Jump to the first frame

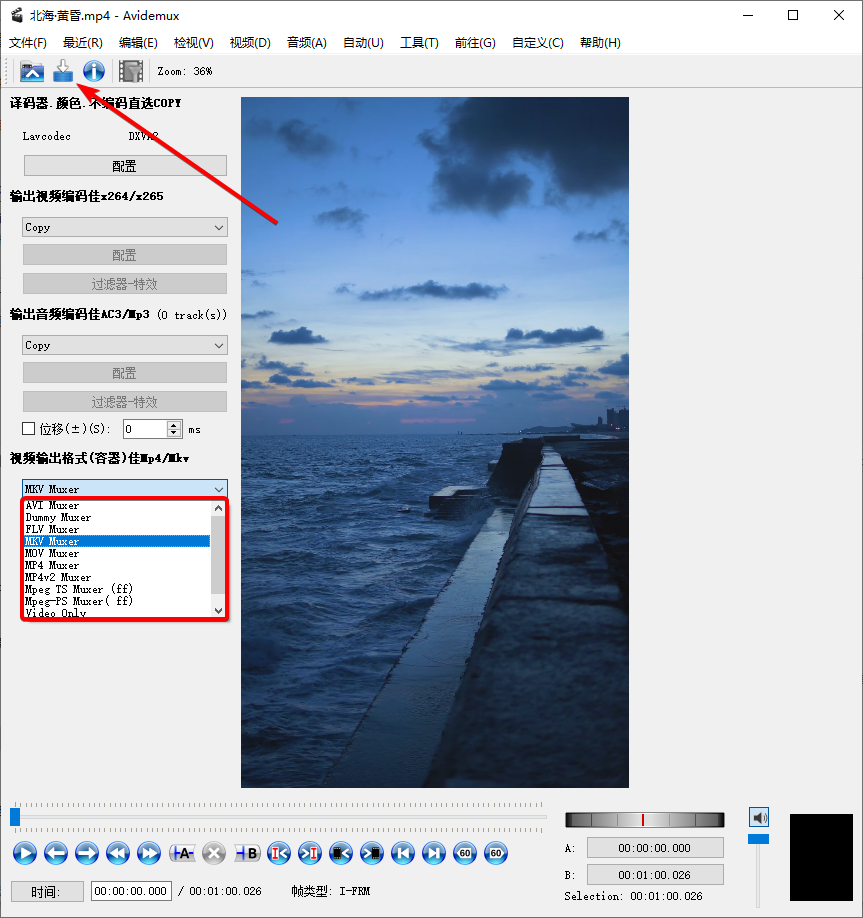[402, 853]
